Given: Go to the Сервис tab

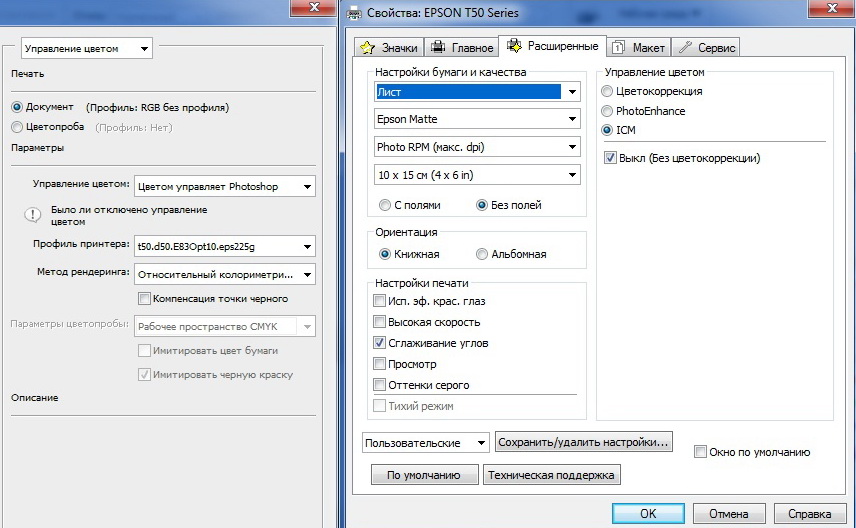Looking at the screenshot, I should 706,48.
